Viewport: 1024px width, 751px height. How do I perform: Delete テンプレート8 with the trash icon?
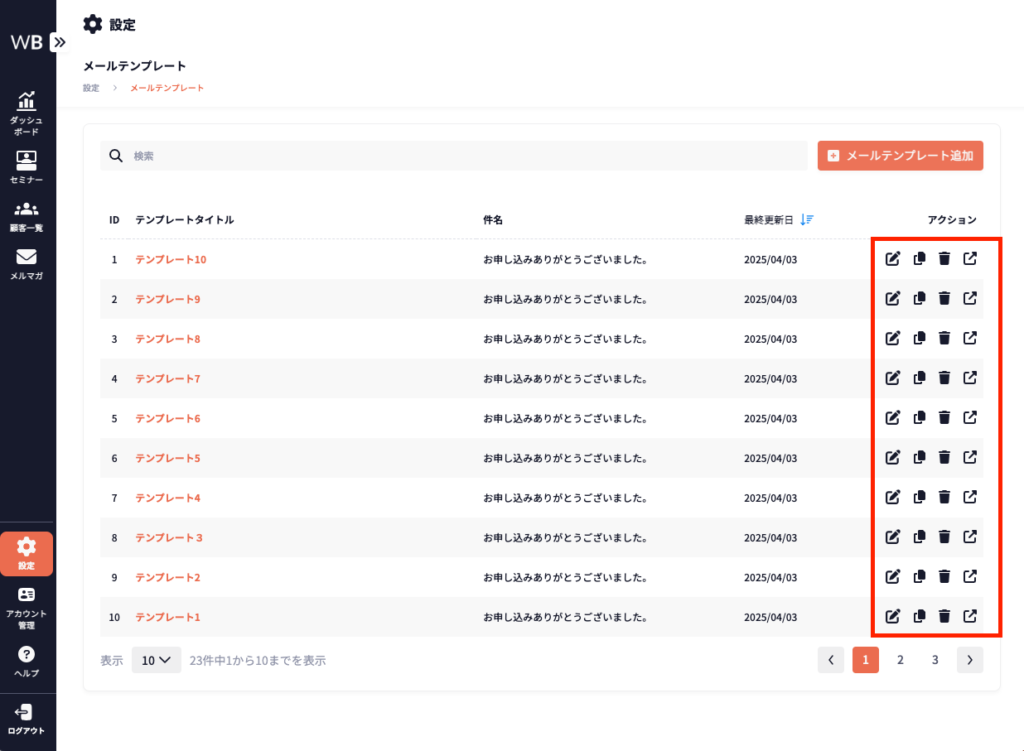944,338
